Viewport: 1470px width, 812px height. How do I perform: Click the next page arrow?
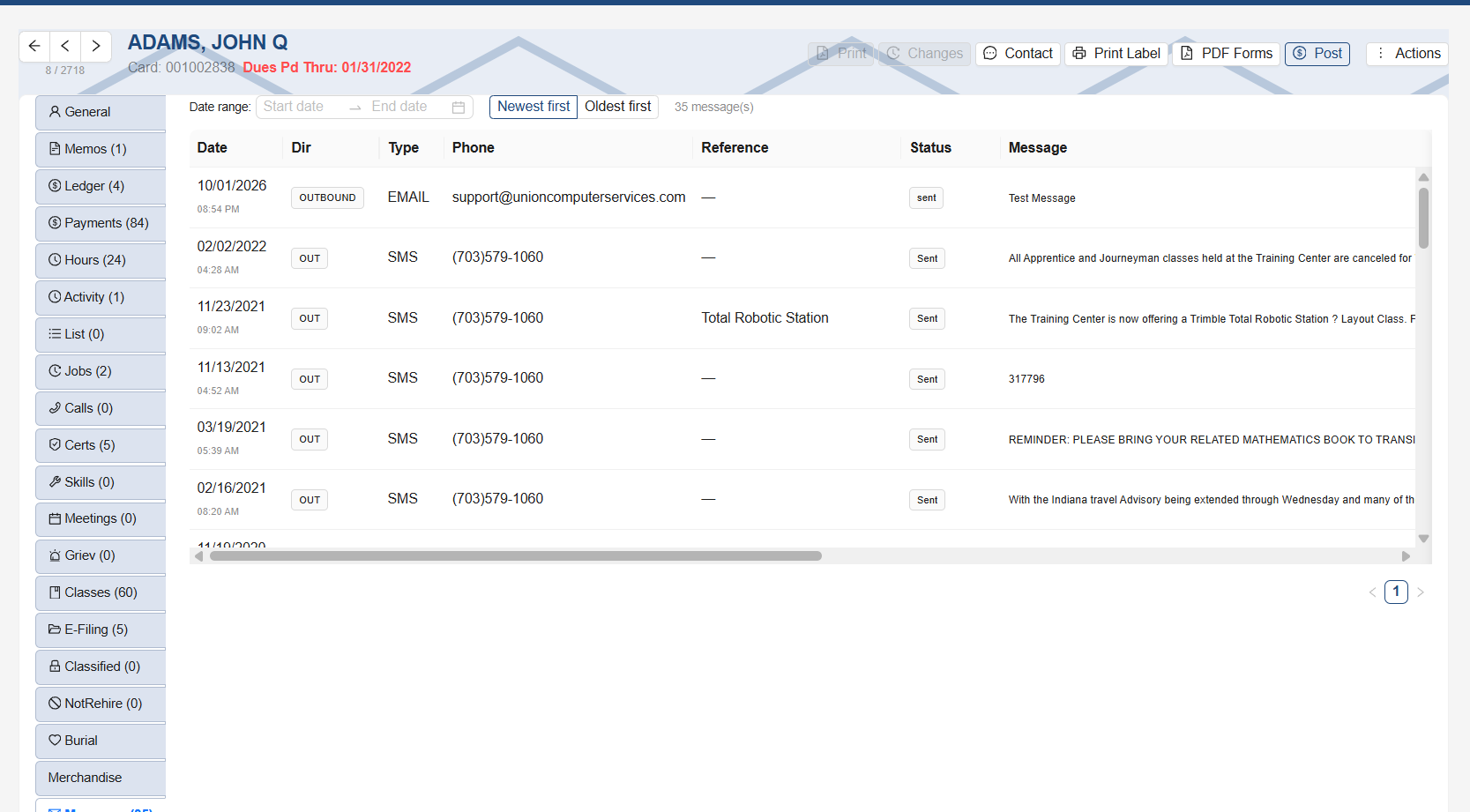coord(1421,592)
